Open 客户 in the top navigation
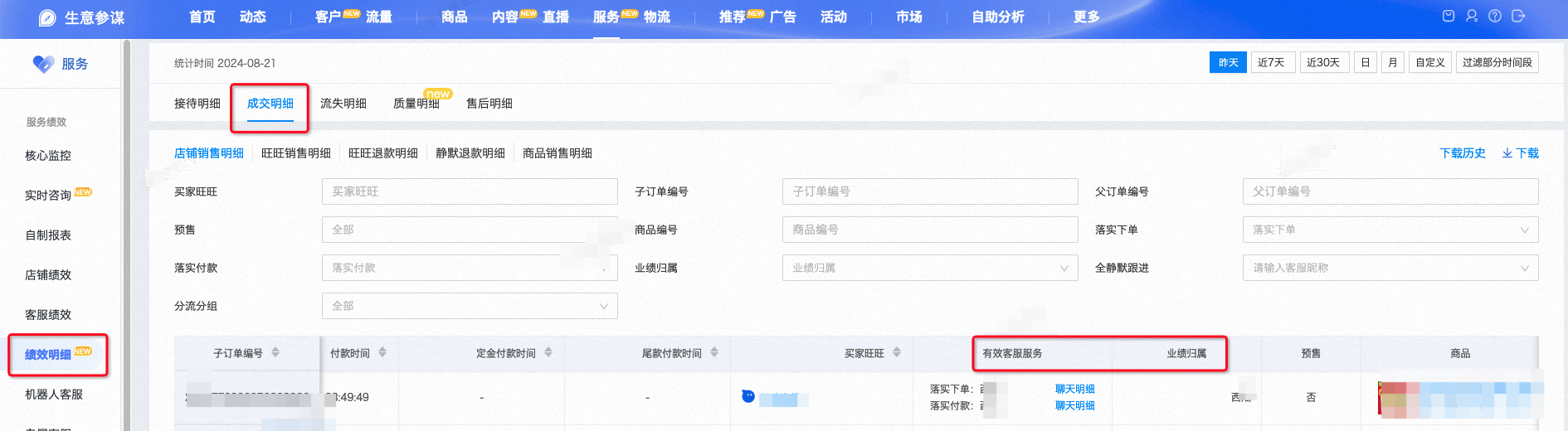The height and width of the screenshot is (431, 1568). tap(329, 17)
